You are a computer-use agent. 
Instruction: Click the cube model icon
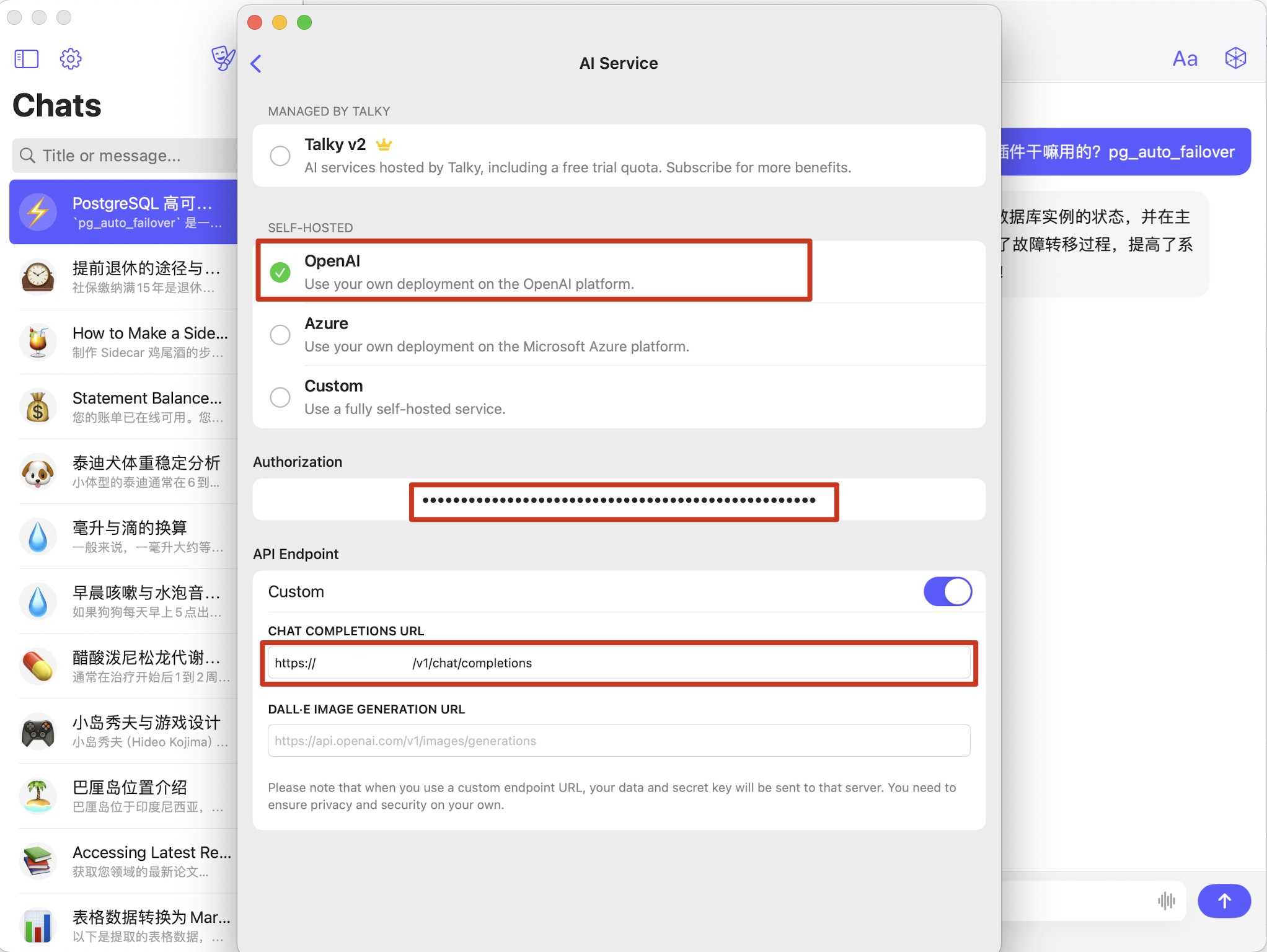coord(1235,58)
